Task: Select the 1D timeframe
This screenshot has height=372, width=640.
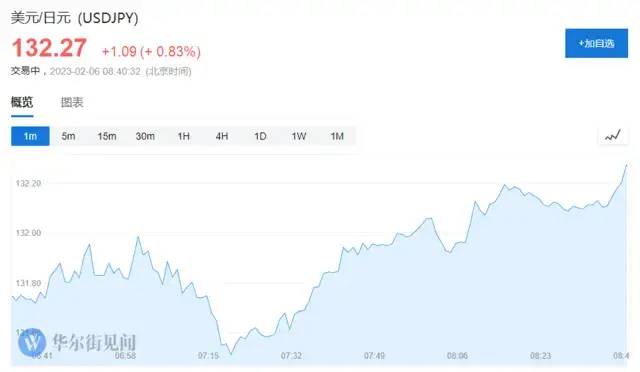Action: tap(260, 136)
